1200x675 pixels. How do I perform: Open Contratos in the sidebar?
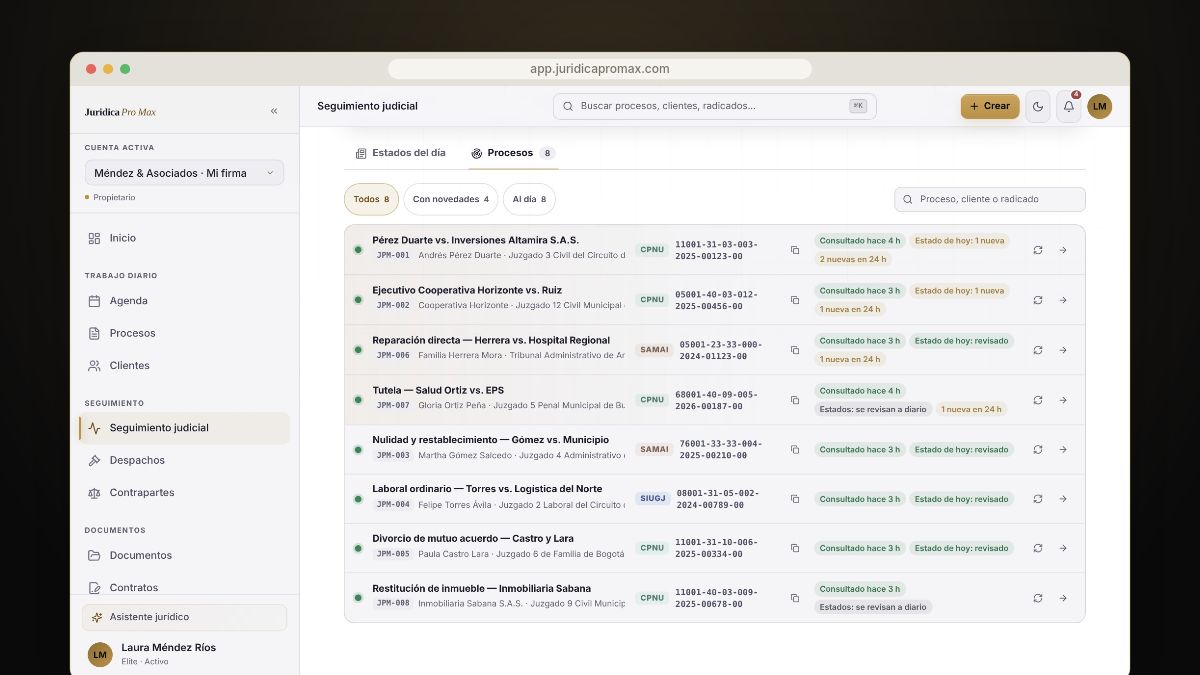coord(184,587)
